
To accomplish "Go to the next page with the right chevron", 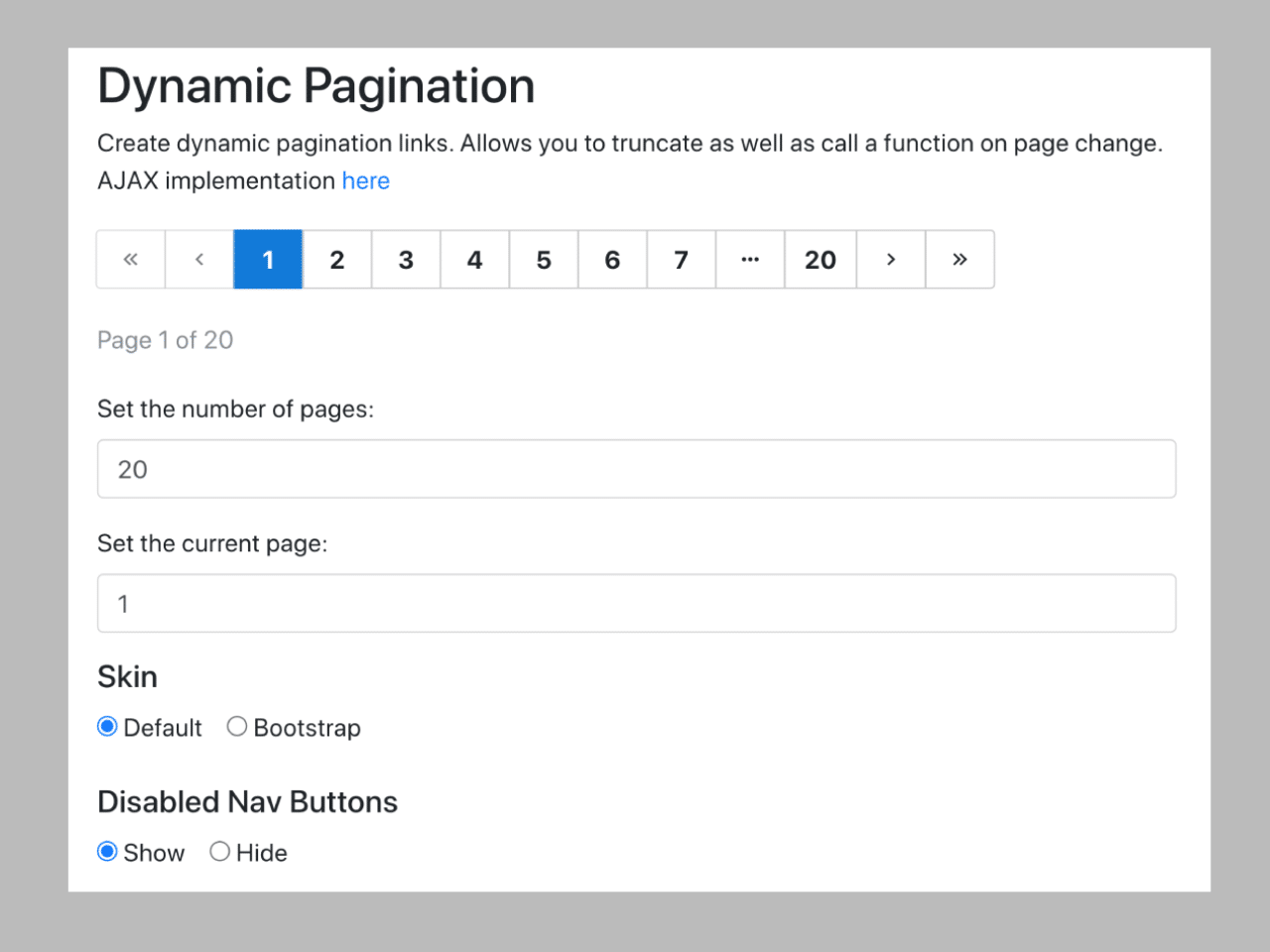I will click(890, 259).
